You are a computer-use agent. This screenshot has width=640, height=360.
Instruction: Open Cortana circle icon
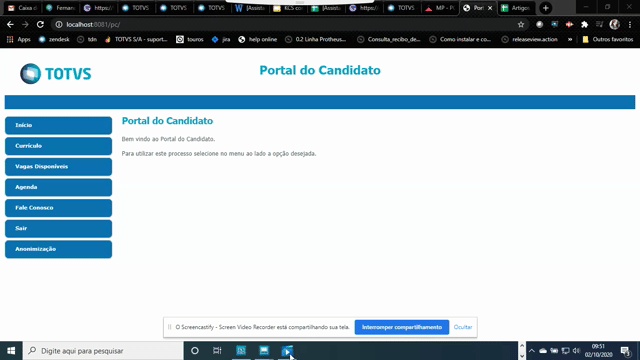pos(195,351)
